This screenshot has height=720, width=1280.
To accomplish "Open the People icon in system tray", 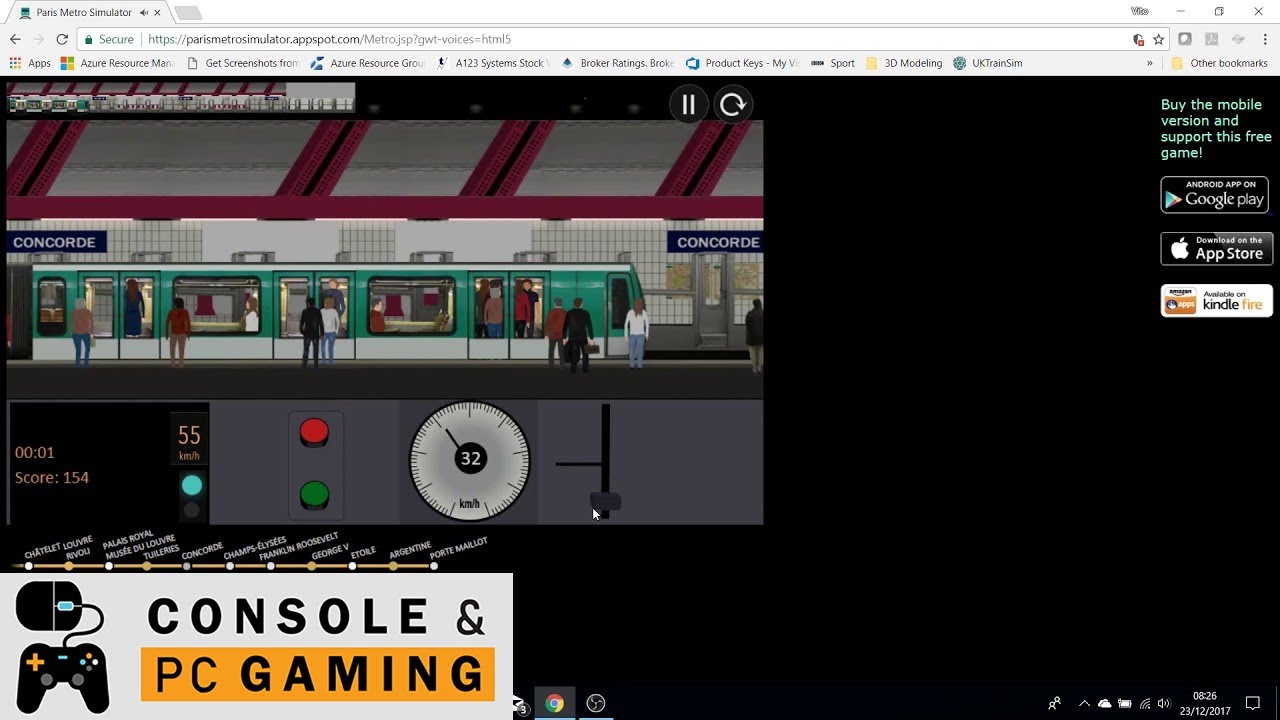I will pos(1054,703).
